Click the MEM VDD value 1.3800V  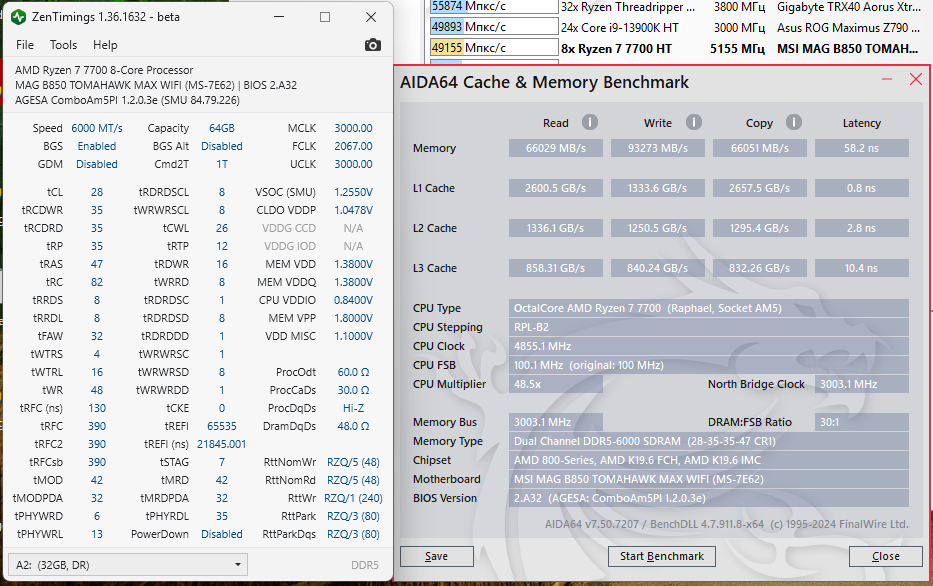pyautogui.click(x=353, y=264)
